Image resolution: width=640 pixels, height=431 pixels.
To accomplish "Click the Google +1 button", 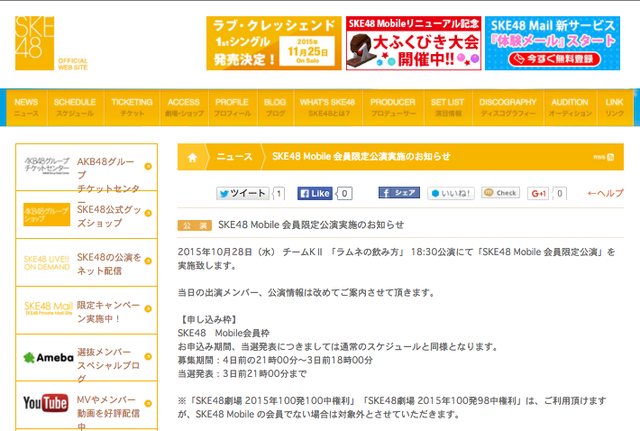I will pos(538,193).
